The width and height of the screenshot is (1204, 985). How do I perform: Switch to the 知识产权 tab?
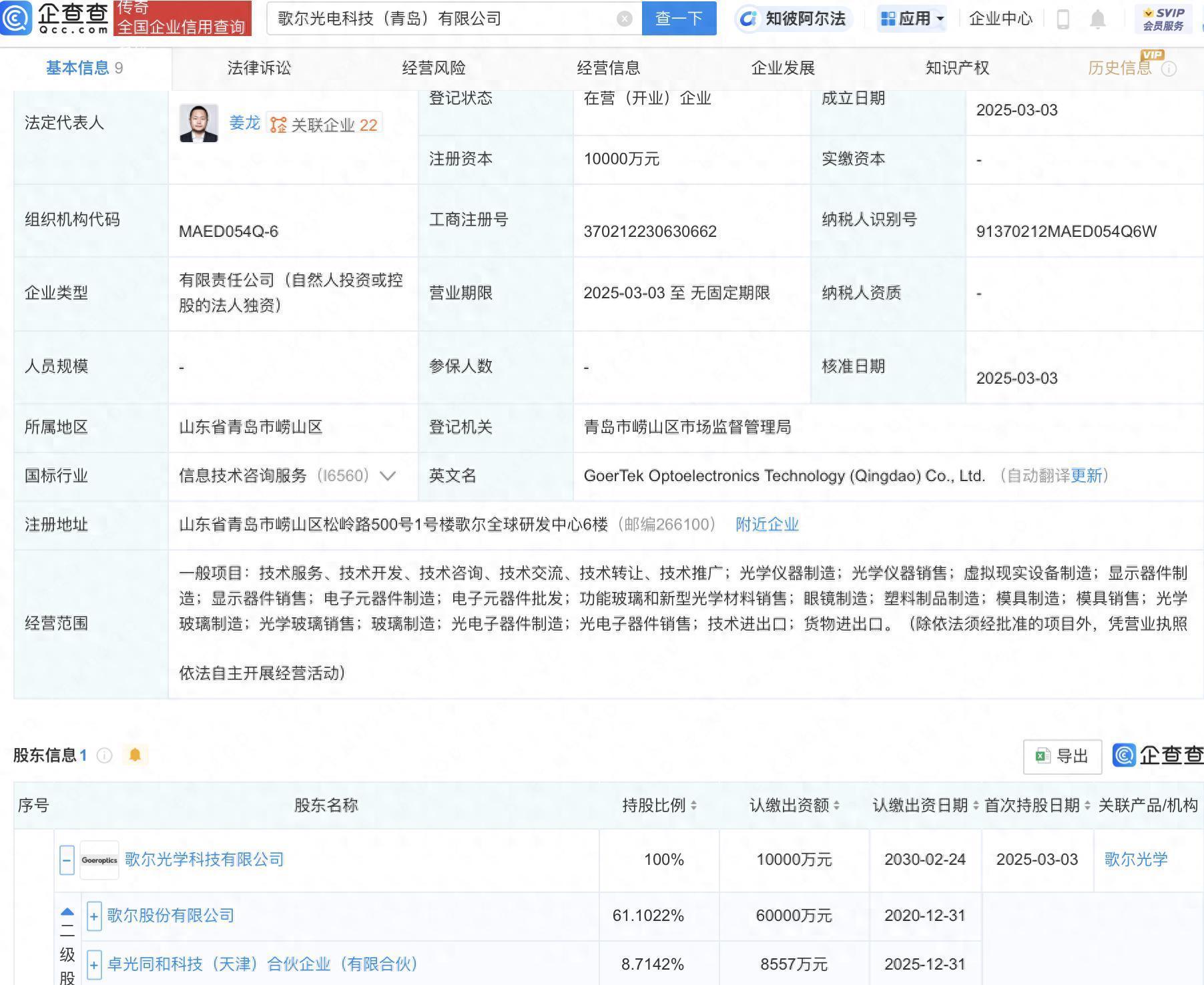point(956,67)
